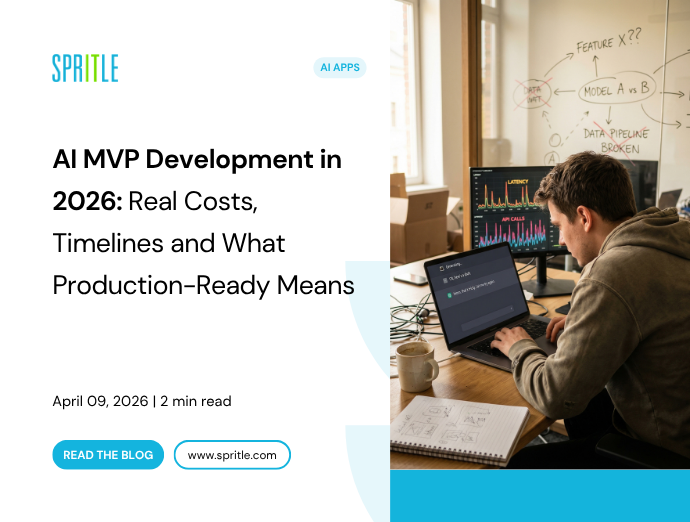Click the READ THE BLOG button
Viewport: 690px width, 522px height.
(x=108, y=455)
